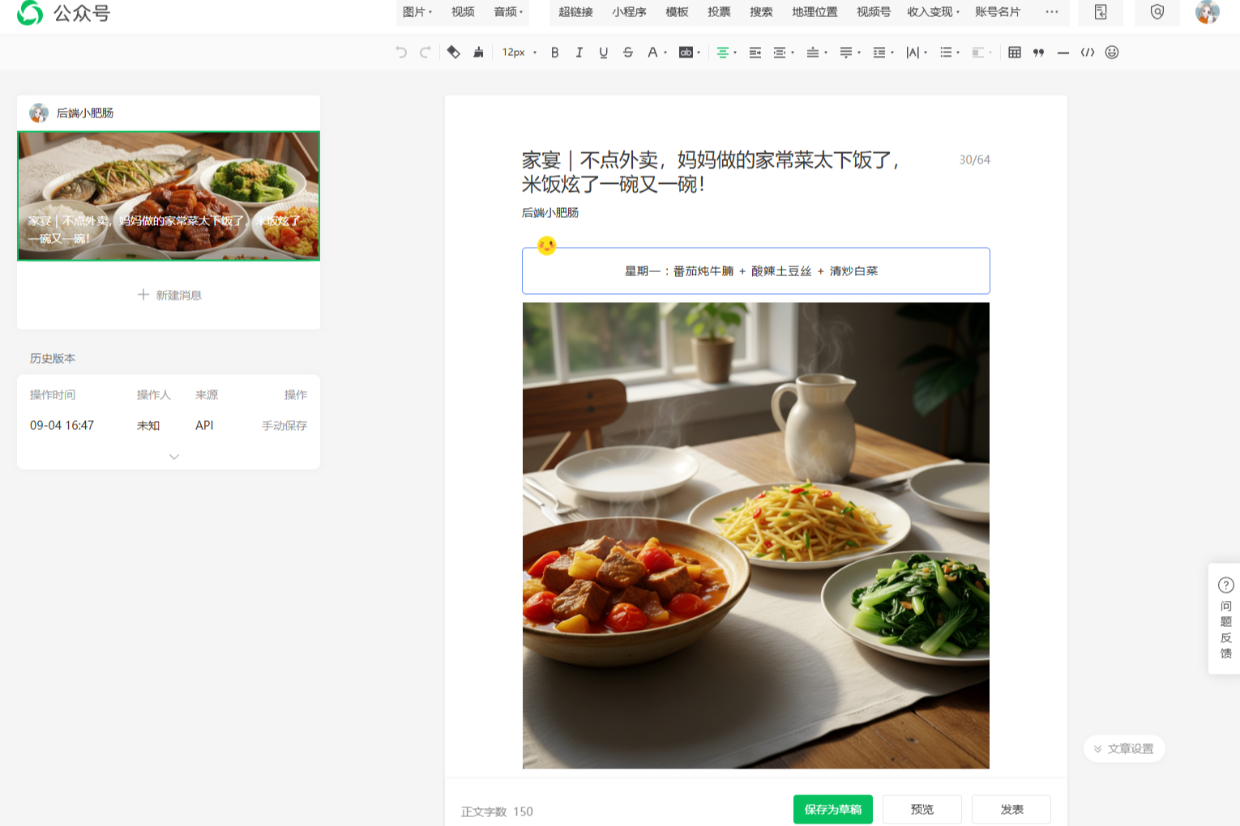The width and height of the screenshot is (1240, 826).
Task: Insert a code block via toolbar
Action: tap(1087, 52)
